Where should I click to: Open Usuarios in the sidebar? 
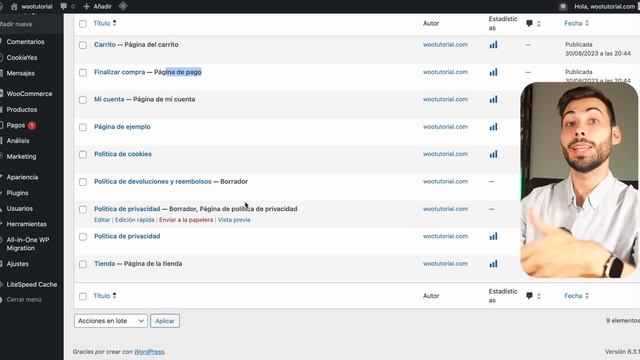pos(20,208)
